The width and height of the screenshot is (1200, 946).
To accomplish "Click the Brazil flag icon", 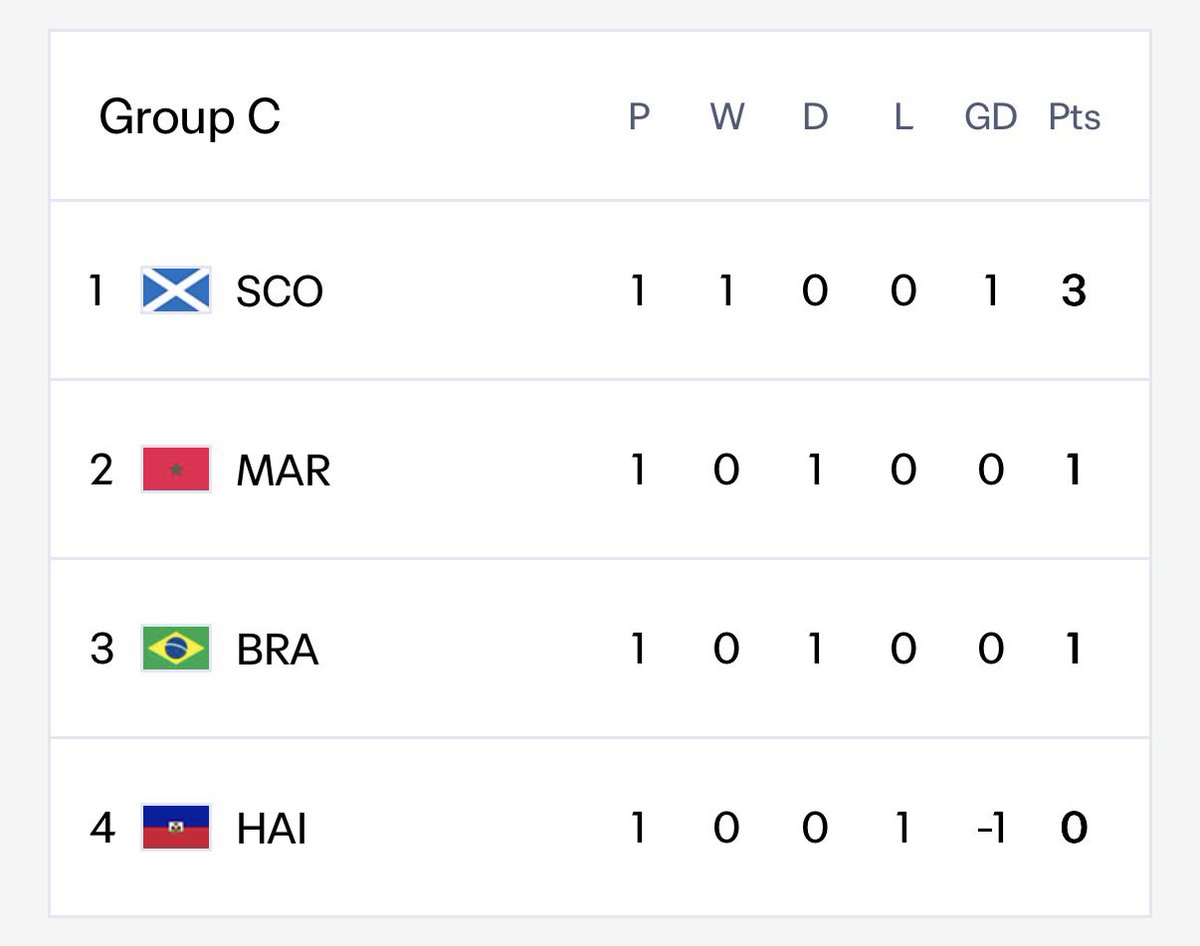I will pyautogui.click(x=176, y=648).
